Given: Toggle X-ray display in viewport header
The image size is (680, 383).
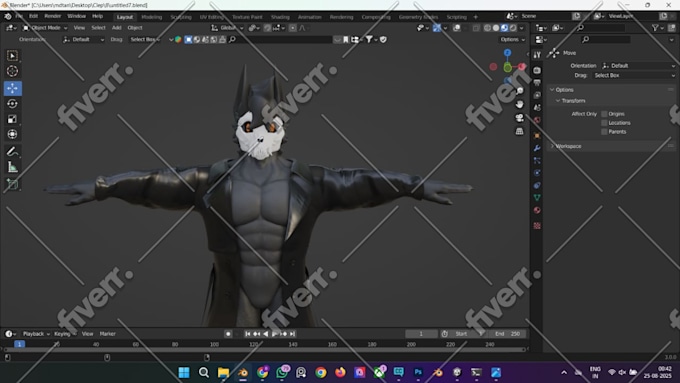Looking at the screenshot, I should pyautogui.click(x=476, y=28).
